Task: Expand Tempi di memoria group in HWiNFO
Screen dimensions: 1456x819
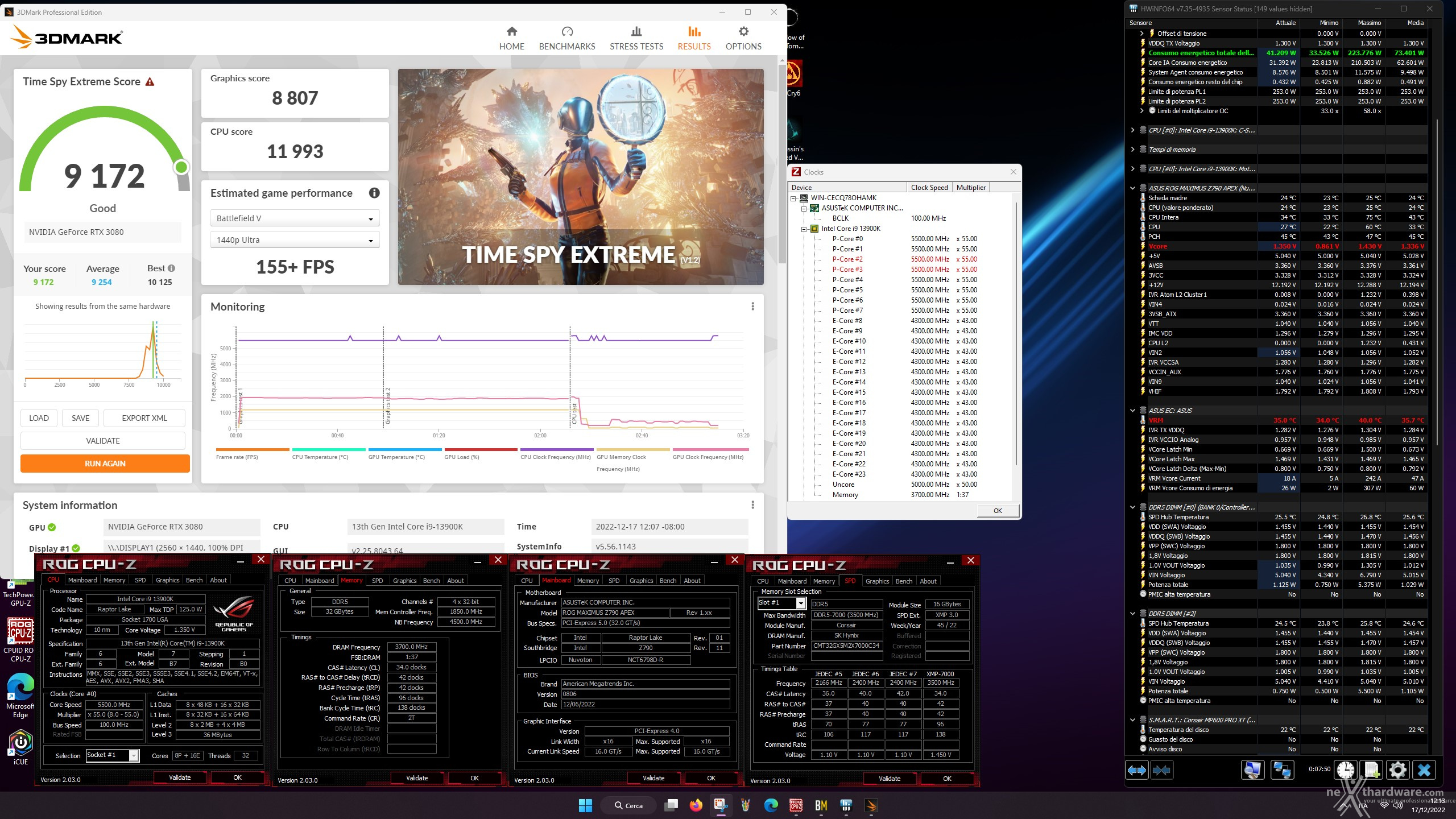Action: pos(1132,150)
